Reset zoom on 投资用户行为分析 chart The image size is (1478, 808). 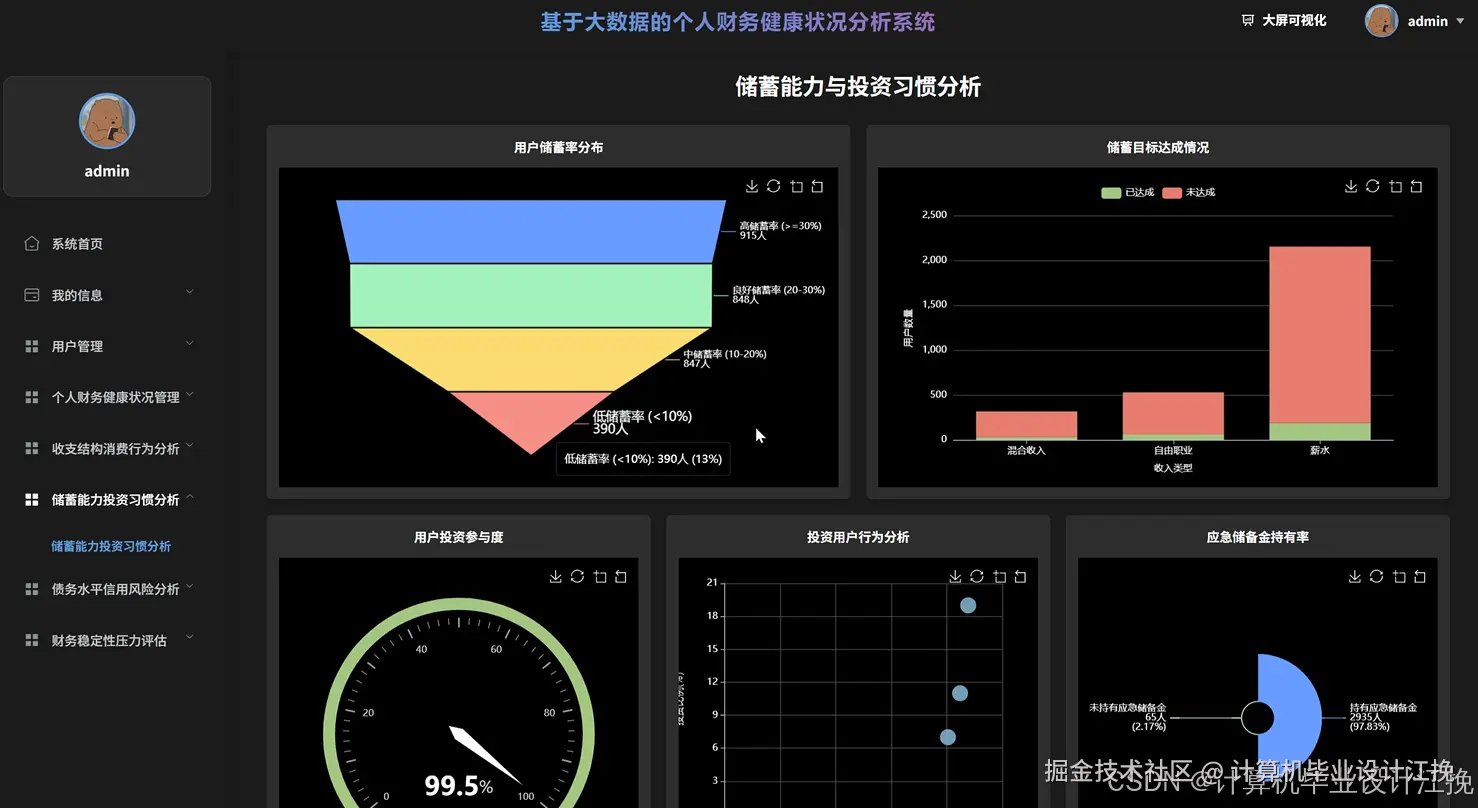pyautogui.click(x=1020, y=577)
